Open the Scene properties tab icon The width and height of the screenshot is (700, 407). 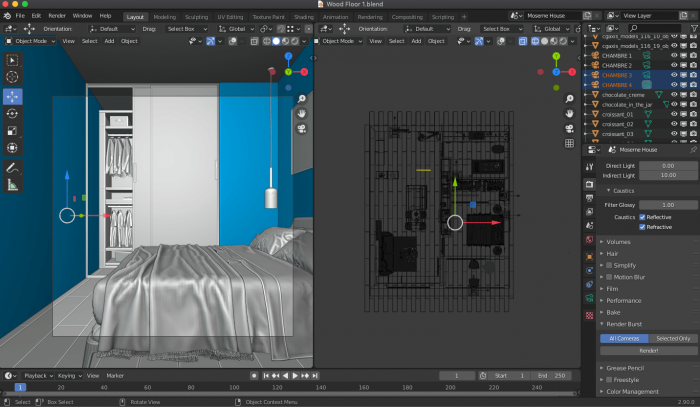[589, 225]
